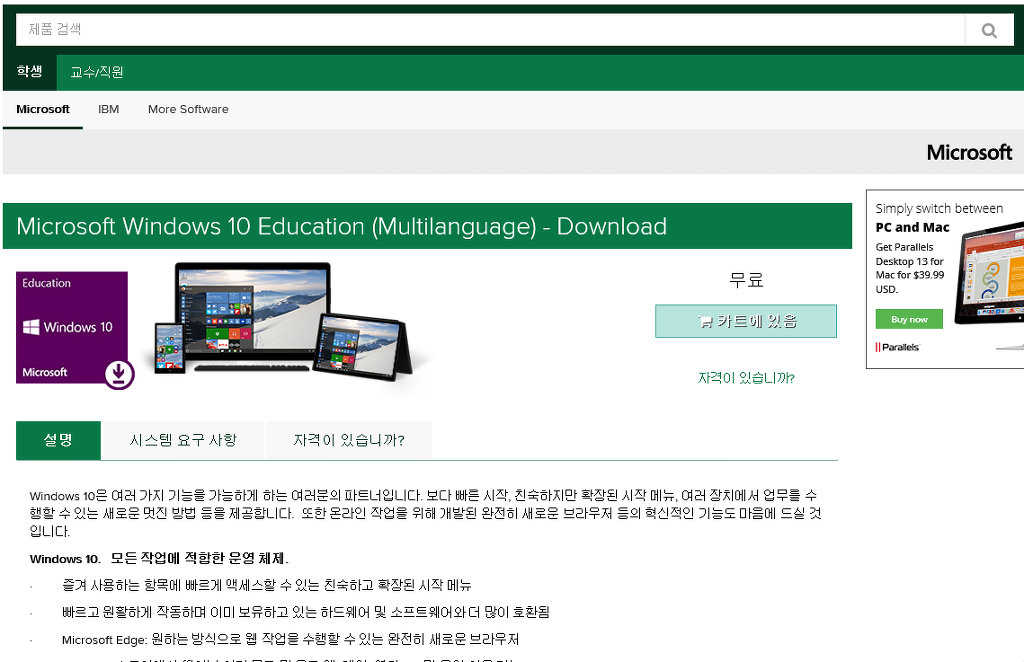The width and height of the screenshot is (1024, 662).
Task: Click the Microsoft Edge bullet line
Action: [x=290, y=639]
